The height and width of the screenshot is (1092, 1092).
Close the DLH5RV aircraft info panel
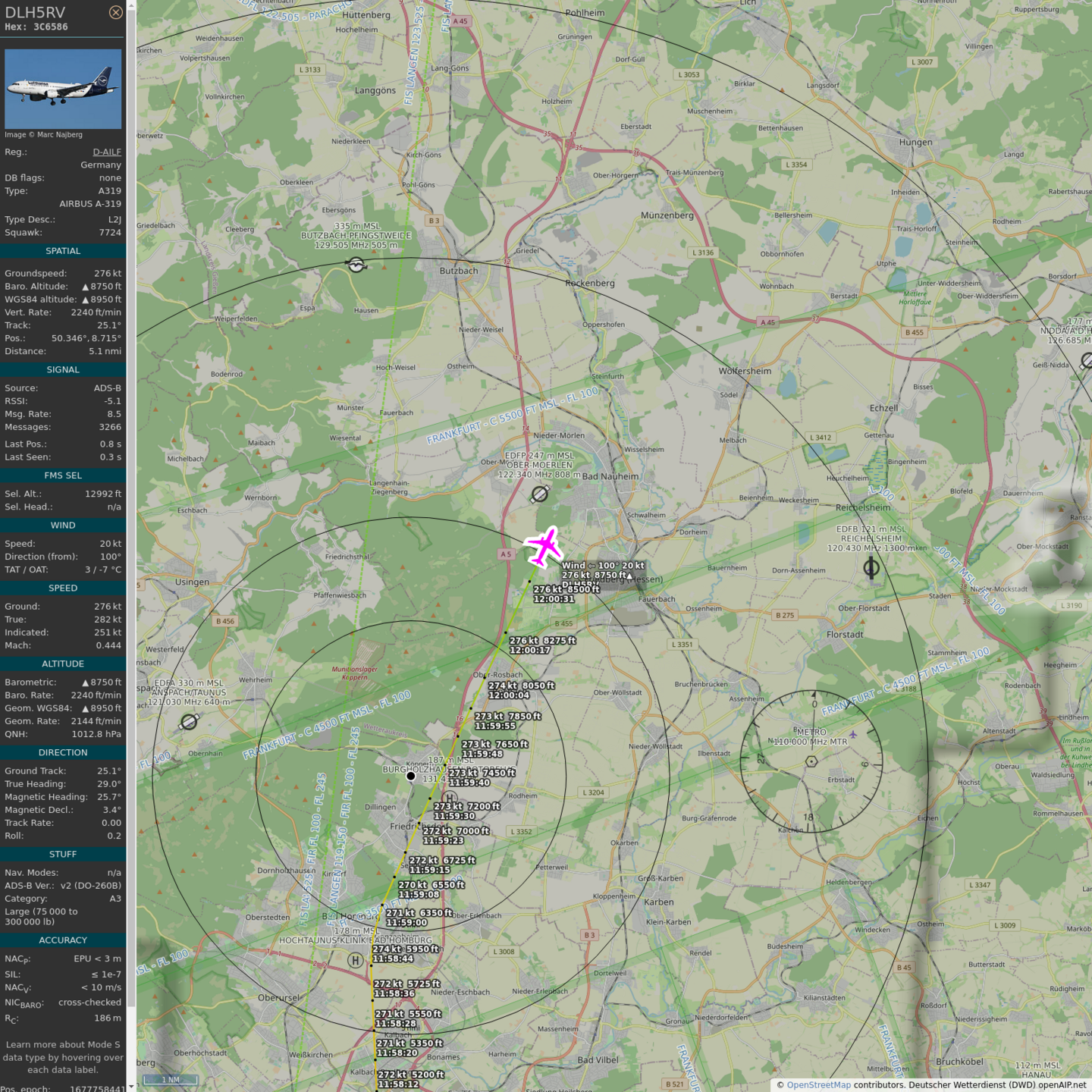click(x=115, y=12)
